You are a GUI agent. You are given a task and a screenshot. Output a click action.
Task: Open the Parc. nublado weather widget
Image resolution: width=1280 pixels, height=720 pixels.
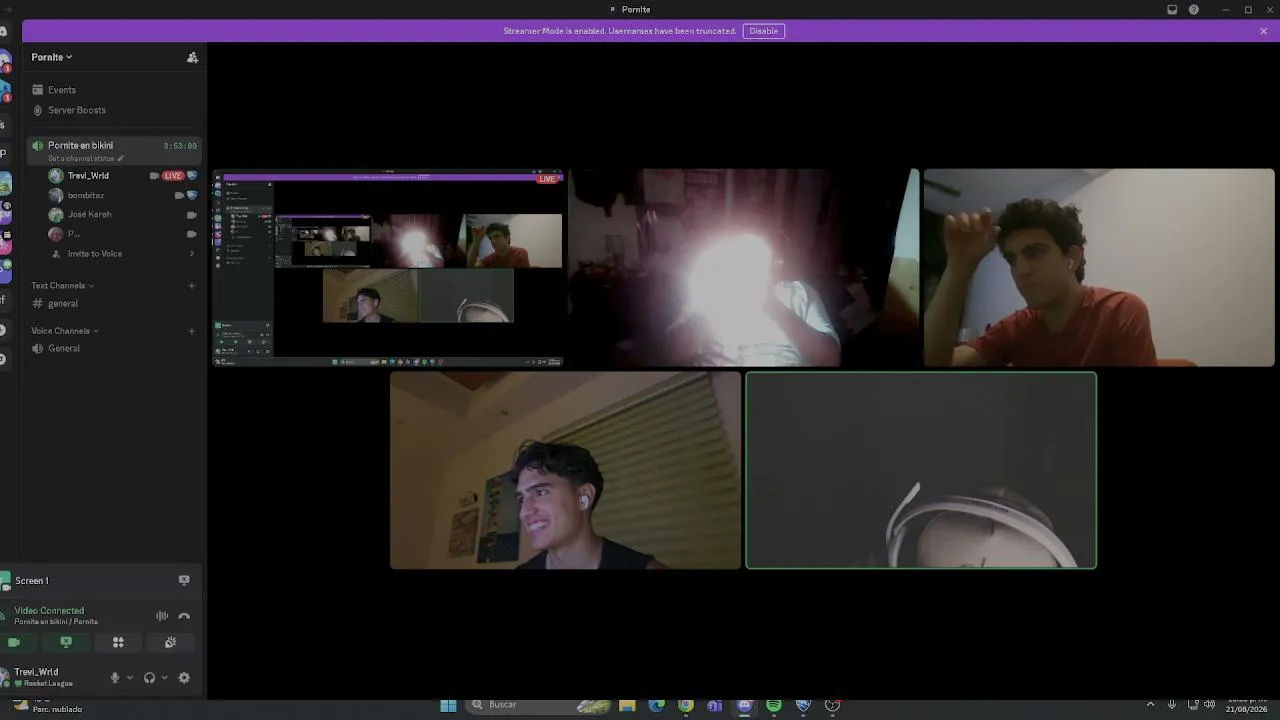[x=48, y=706]
